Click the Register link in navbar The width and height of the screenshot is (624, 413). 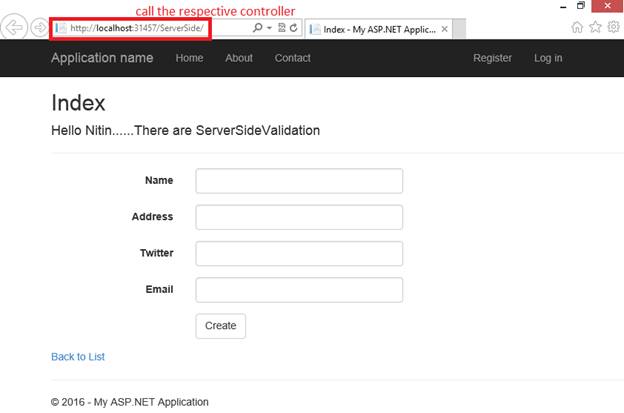[x=492, y=58]
